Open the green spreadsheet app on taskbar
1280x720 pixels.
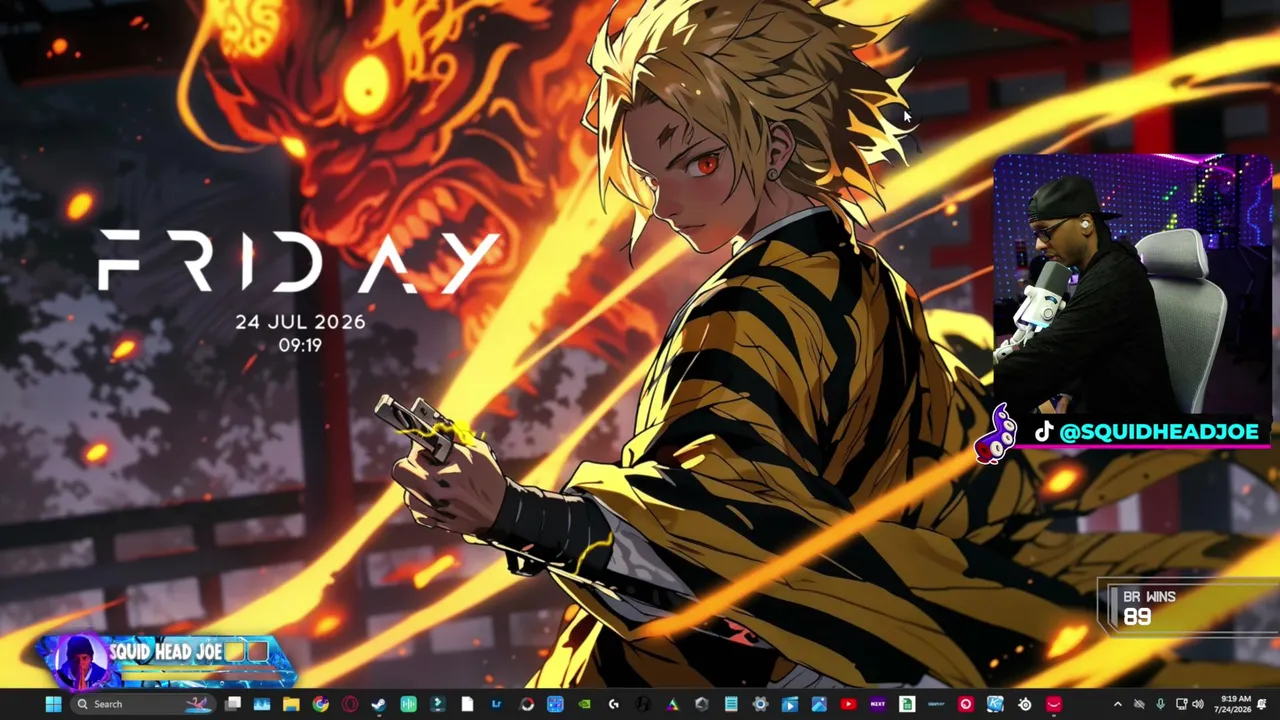pyautogui.click(x=907, y=704)
